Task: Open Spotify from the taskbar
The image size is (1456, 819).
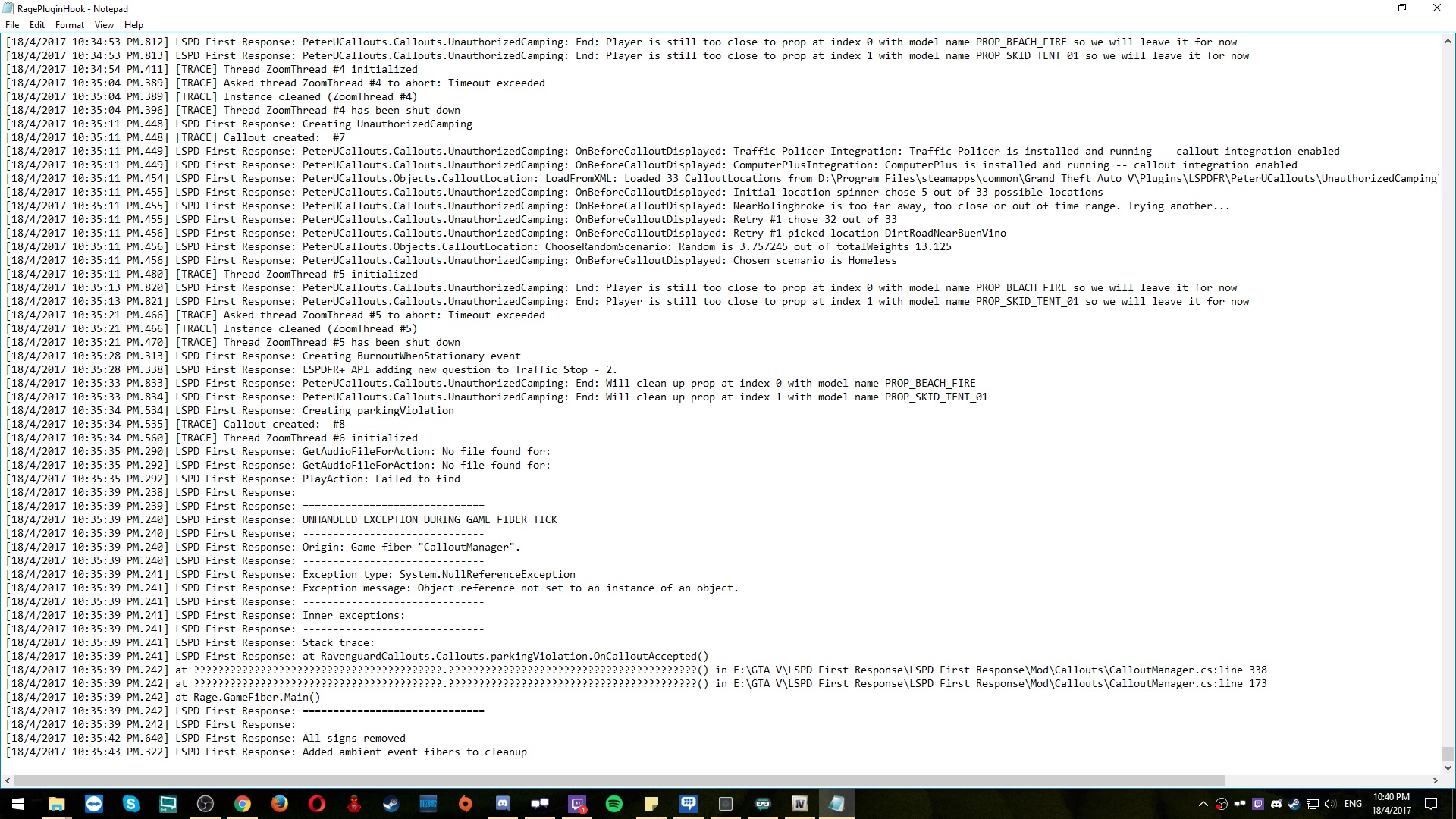Action: 614,804
